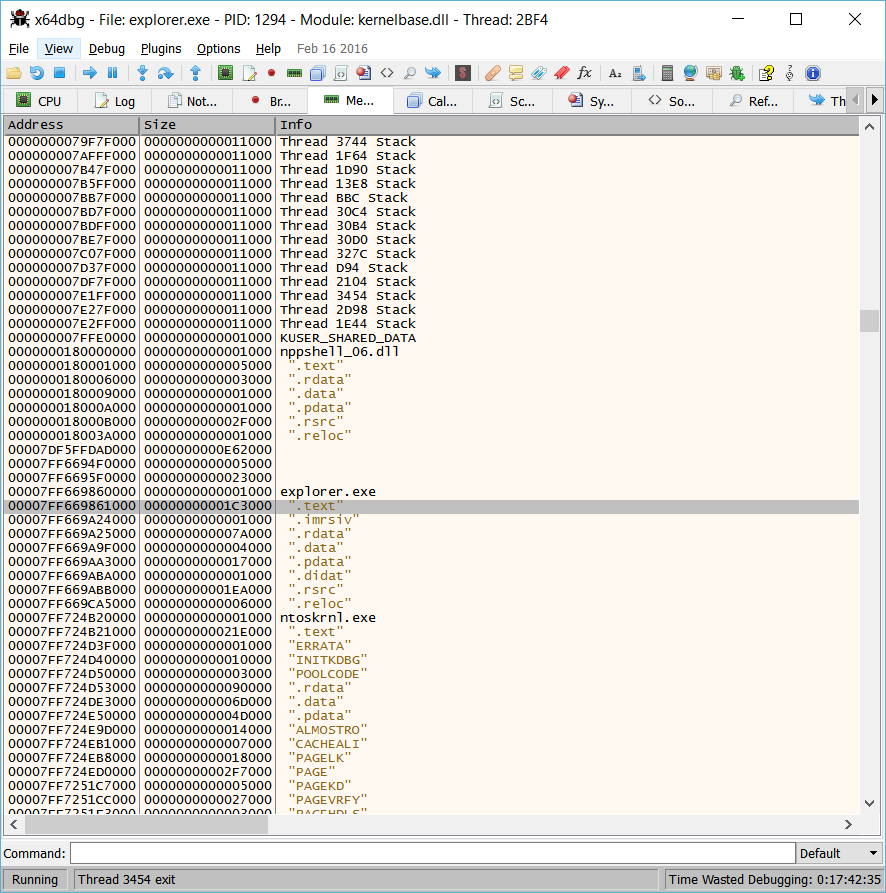Image resolution: width=886 pixels, height=893 pixels.
Task: Select the nppshell_06.dll row
Action: (432, 351)
